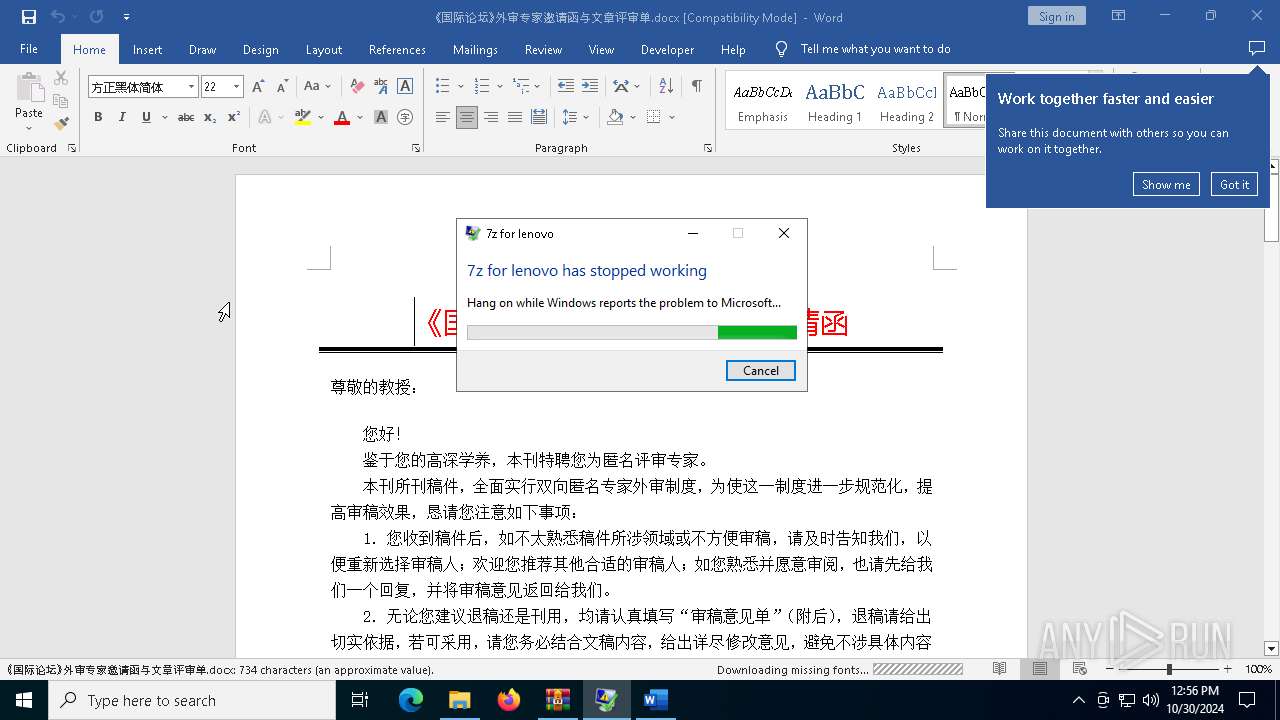Click Enclose Characters icon
The image size is (1280, 720).
(405, 117)
